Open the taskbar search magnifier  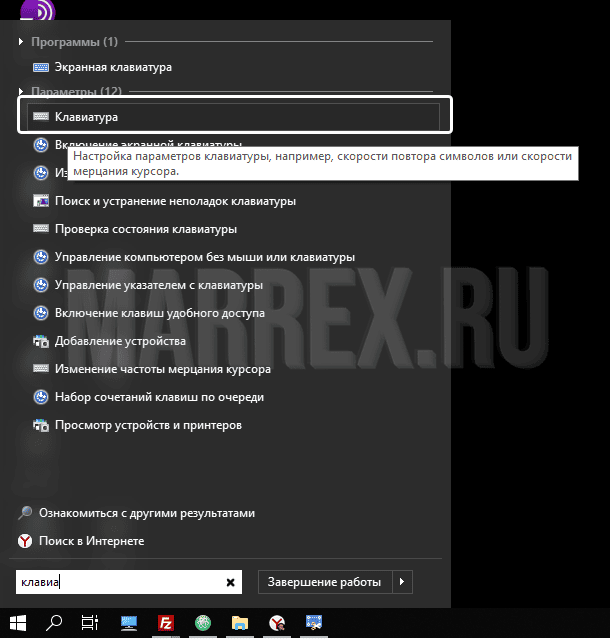[x=53, y=623]
